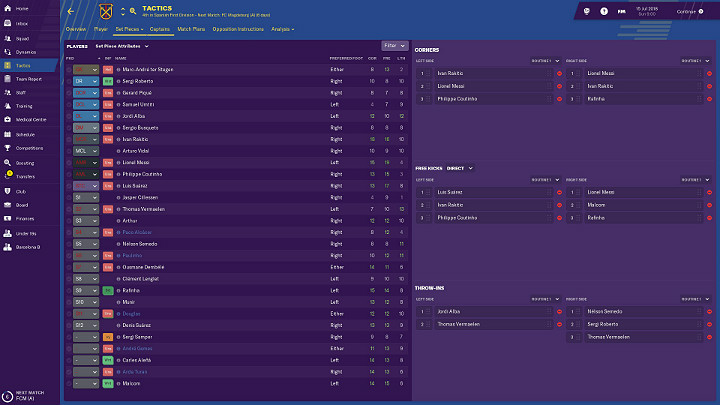720x405 pixels.
Task: Open the free kicks Direct type dropdown
Action: tap(460, 169)
